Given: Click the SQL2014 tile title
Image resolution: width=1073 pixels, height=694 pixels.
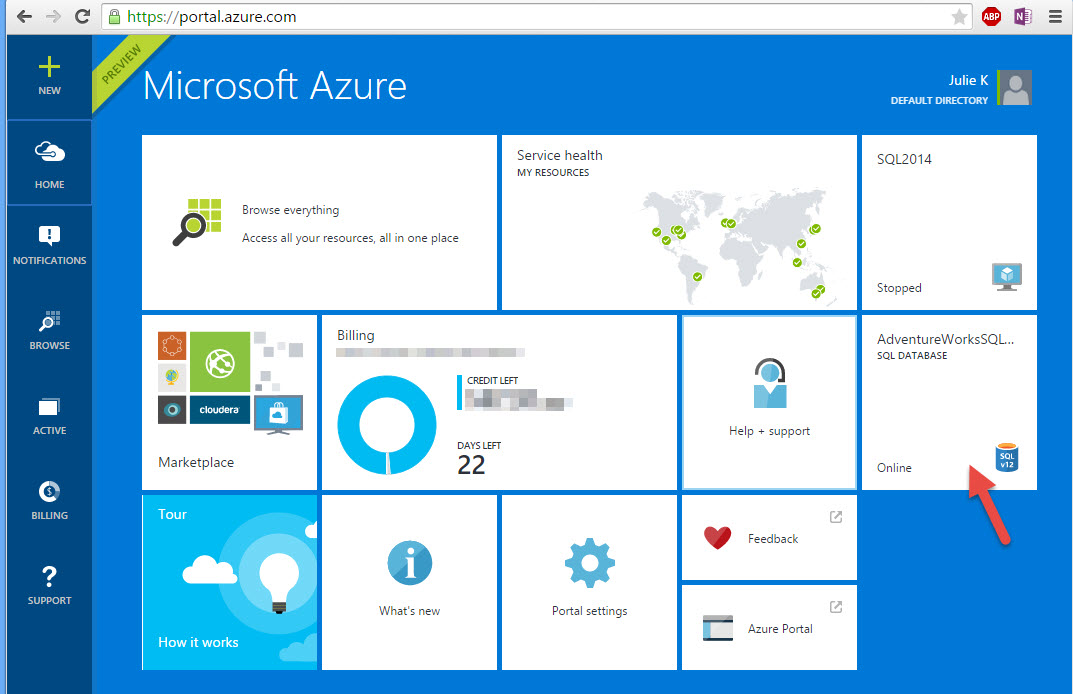Looking at the screenshot, I should point(904,159).
